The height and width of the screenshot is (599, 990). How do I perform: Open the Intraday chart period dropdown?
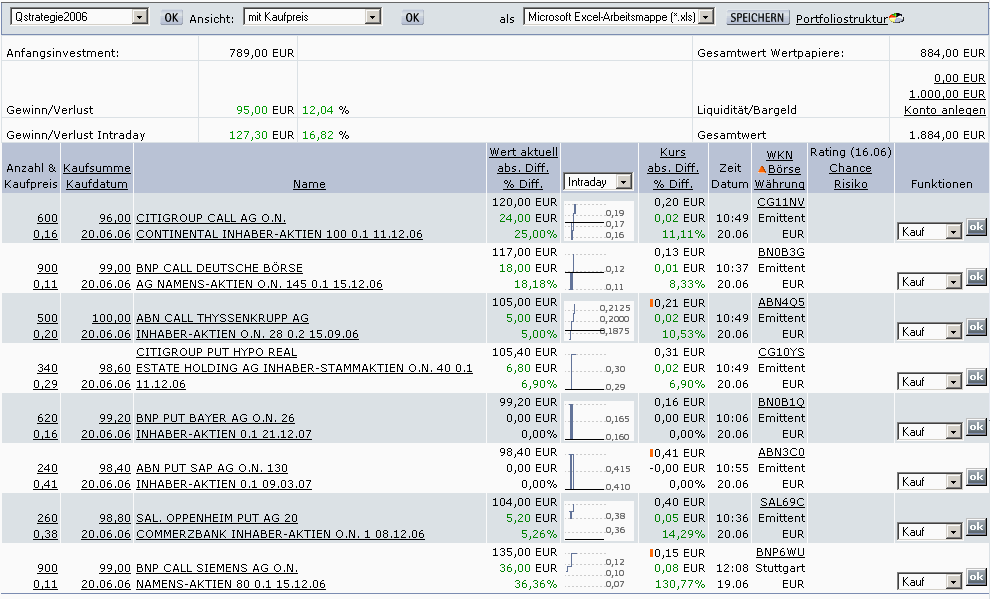point(624,182)
